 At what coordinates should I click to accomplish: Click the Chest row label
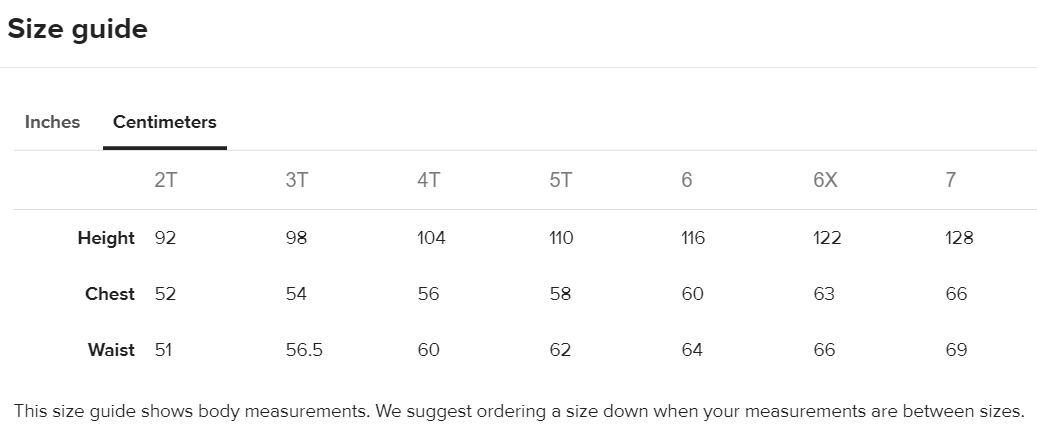(x=110, y=294)
